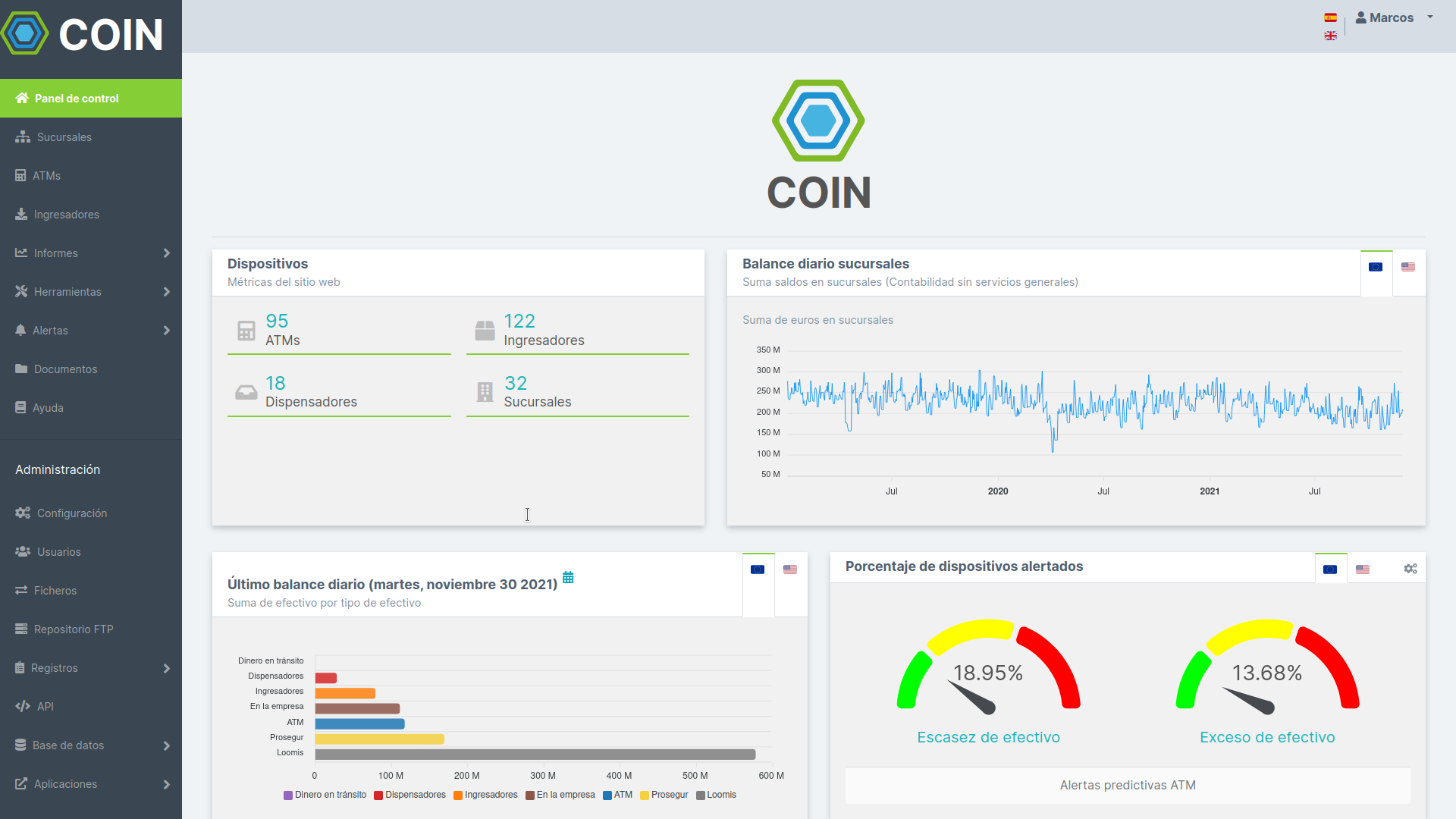Toggle the Dispensadores legend entry

pyautogui.click(x=409, y=795)
